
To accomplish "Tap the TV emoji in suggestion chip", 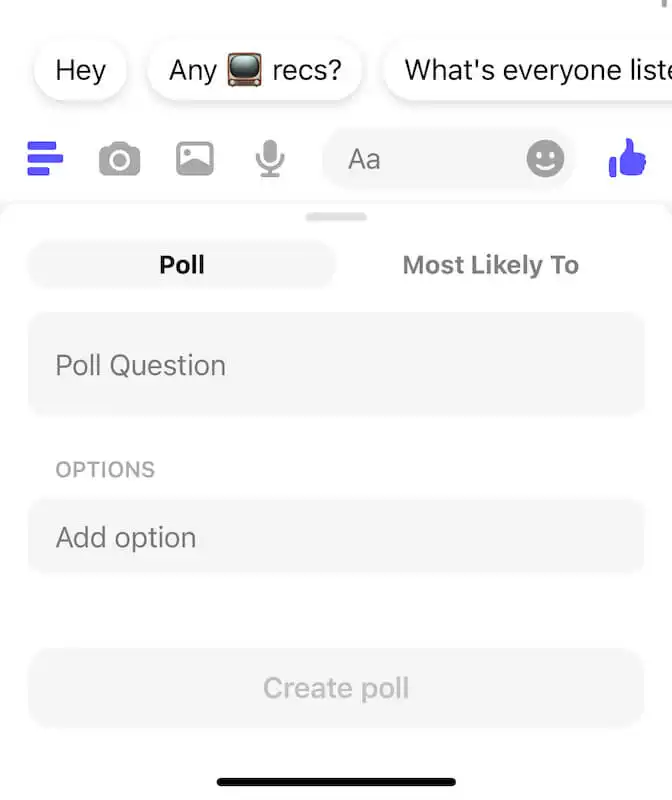I will pyautogui.click(x=244, y=70).
